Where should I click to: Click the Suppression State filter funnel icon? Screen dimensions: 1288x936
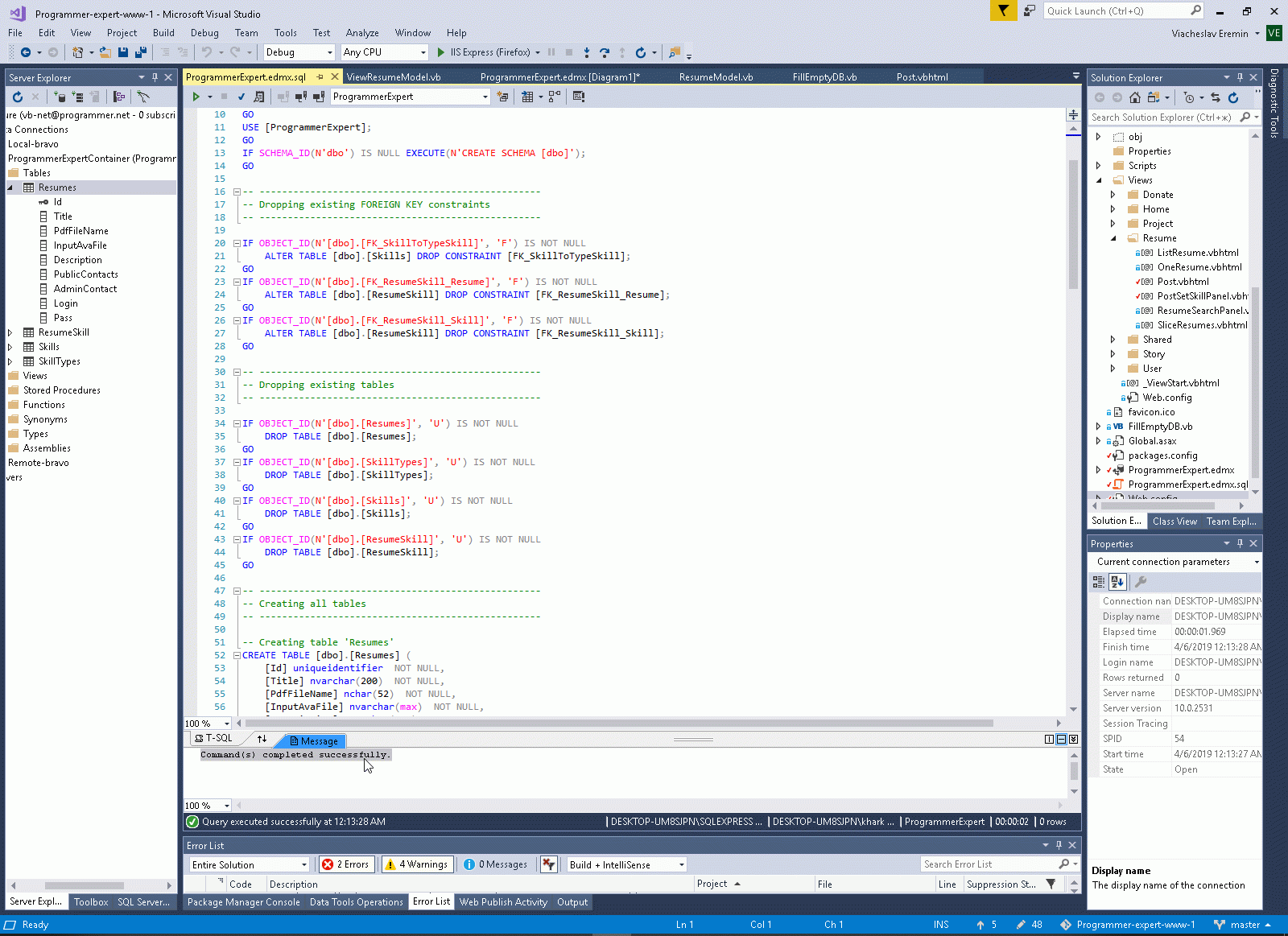click(1051, 884)
